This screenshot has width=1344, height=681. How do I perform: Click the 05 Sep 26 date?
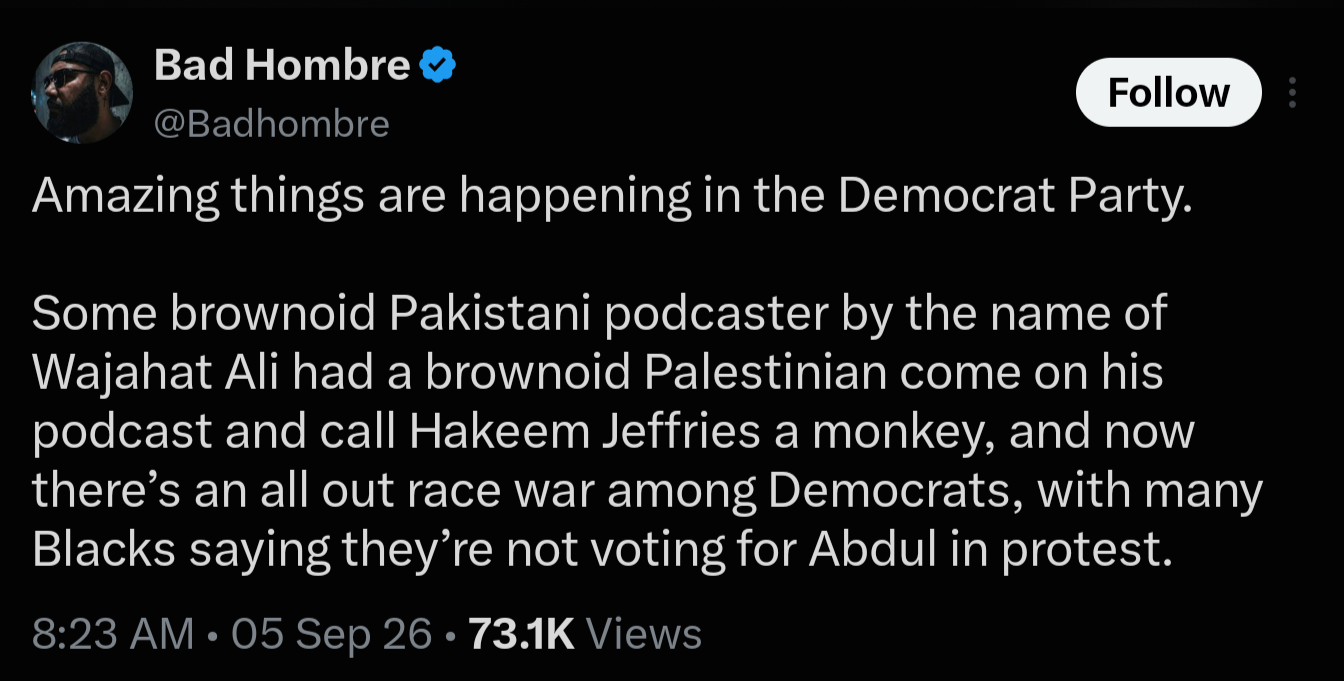click(x=332, y=634)
